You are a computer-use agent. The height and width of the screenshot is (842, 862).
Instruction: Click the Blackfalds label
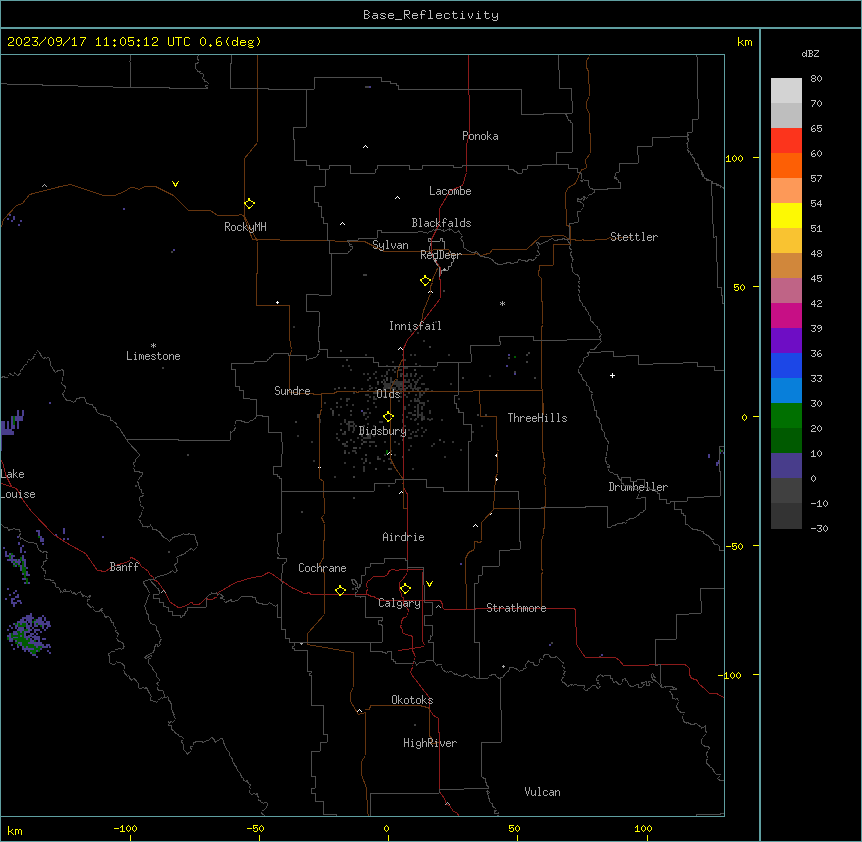(441, 223)
